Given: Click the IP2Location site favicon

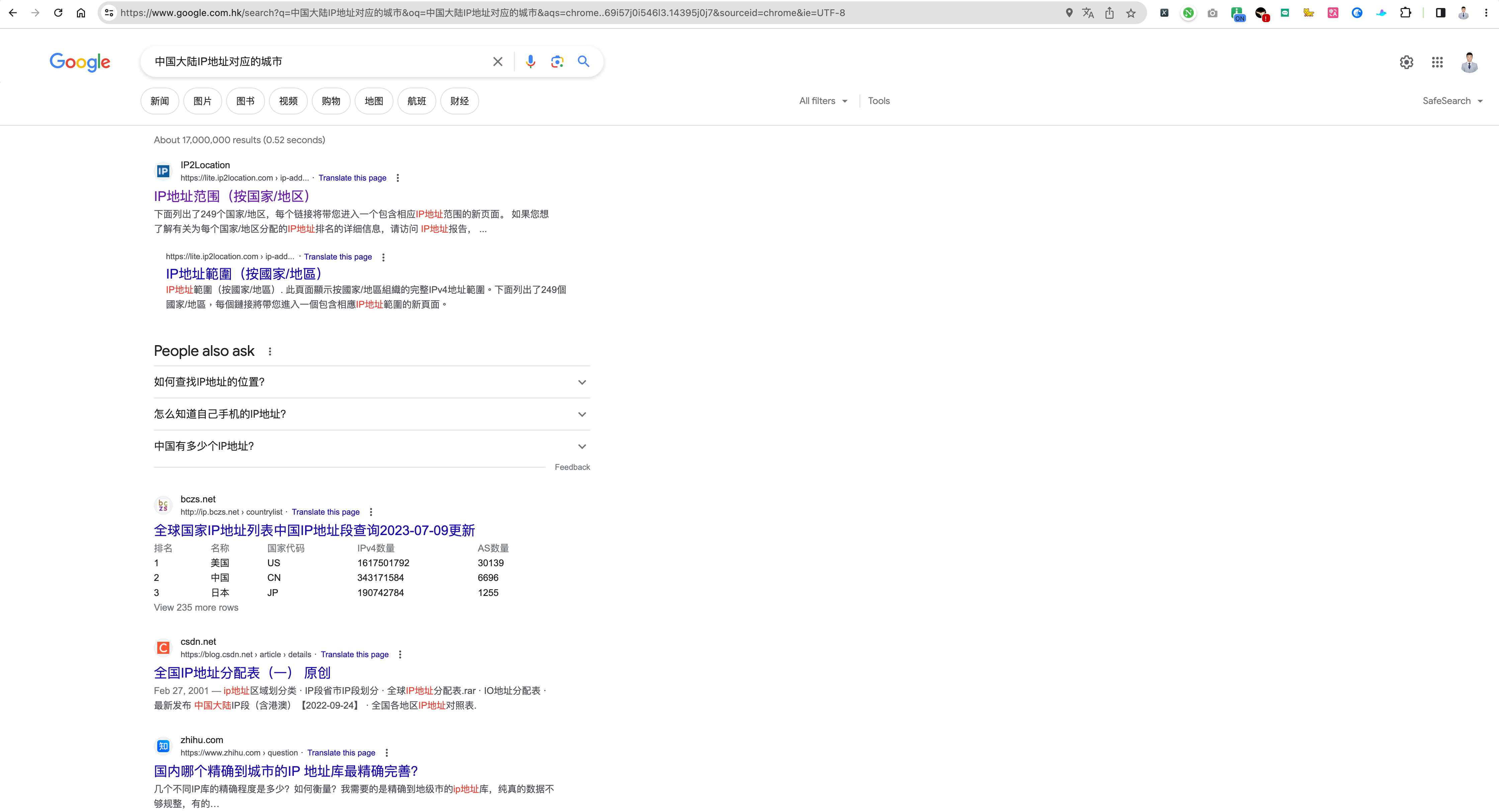Looking at the screenshot, I should (x=163, y=171).
